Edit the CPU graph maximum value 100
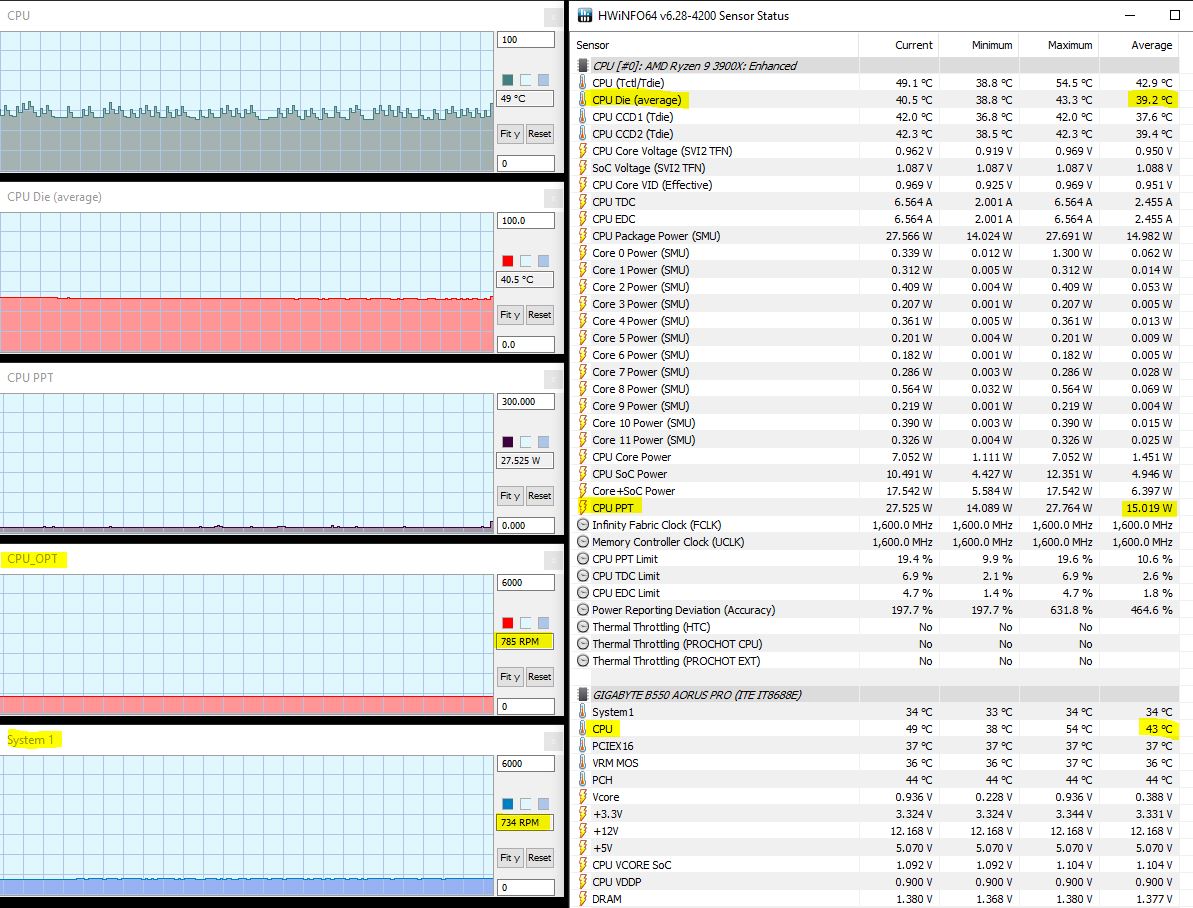 525,40
